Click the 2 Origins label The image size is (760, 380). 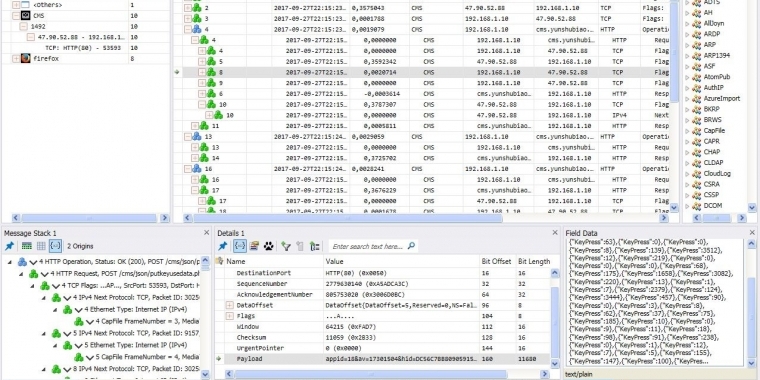tap(80, 246)
